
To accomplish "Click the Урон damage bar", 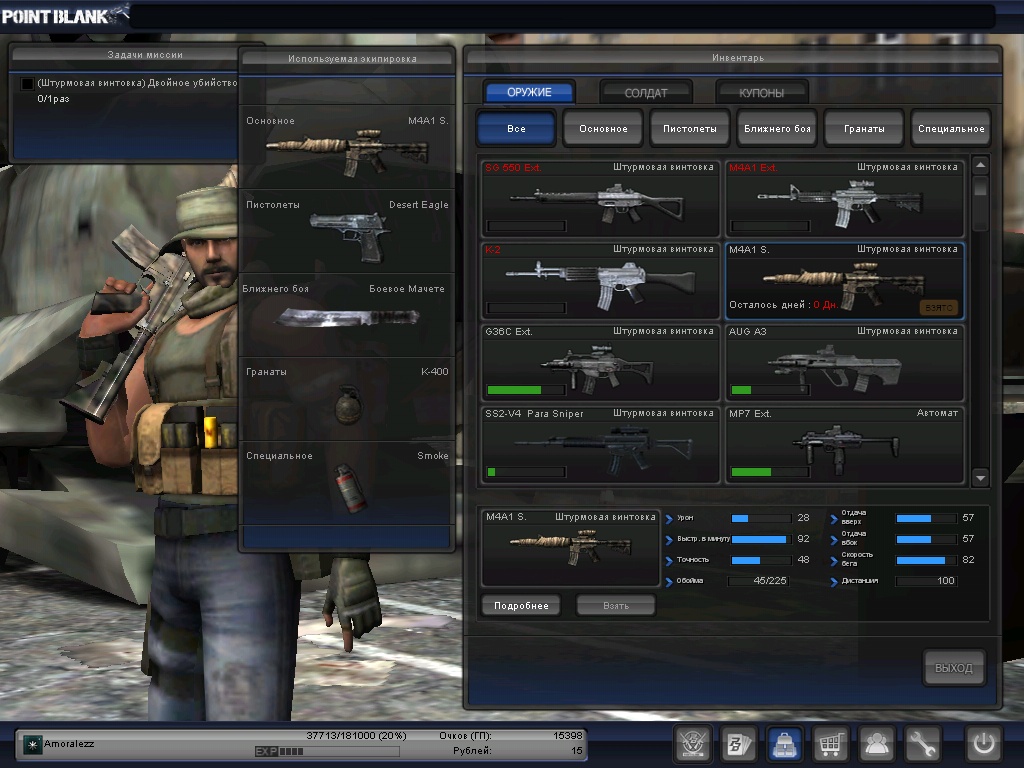I will (x=761, y=519).
